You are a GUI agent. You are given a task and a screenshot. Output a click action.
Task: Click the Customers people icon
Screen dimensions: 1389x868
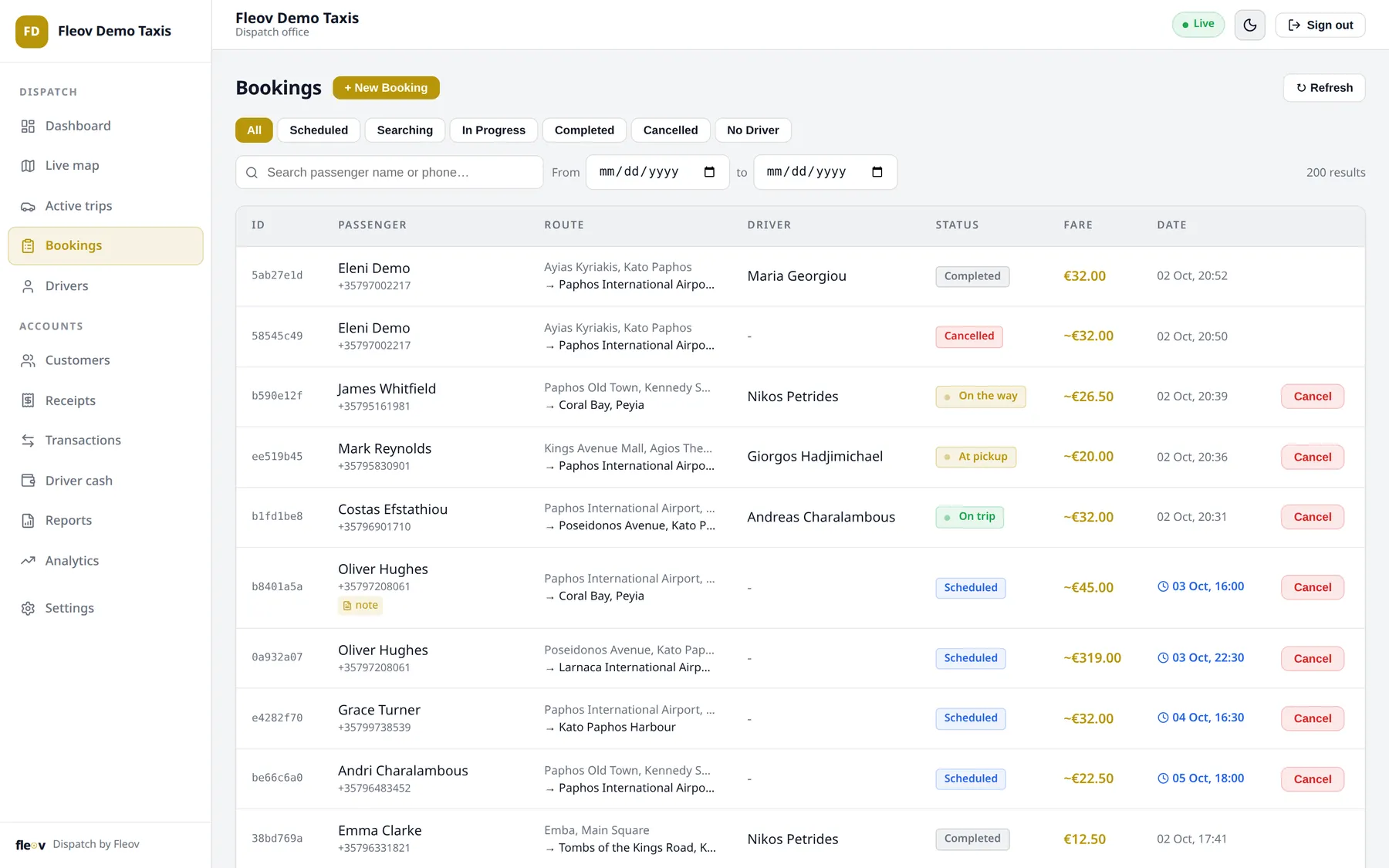(x=28, y=360)
